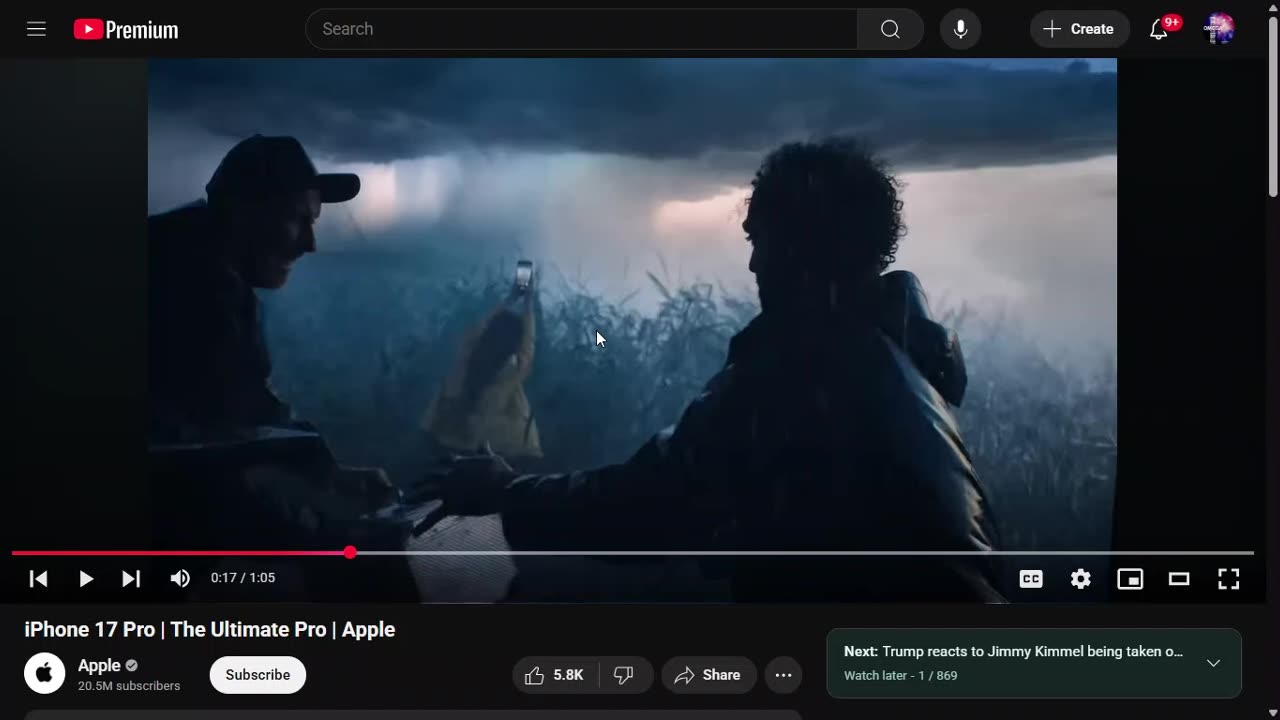1280x720 pixels.
Task: Like the video with 5.8K likes
Action: pos(556,675)
